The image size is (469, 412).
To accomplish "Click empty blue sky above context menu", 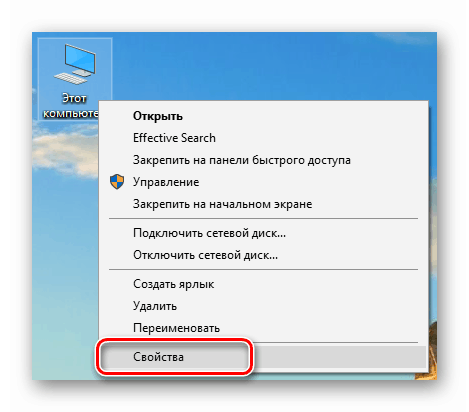I will coord(267,67).
